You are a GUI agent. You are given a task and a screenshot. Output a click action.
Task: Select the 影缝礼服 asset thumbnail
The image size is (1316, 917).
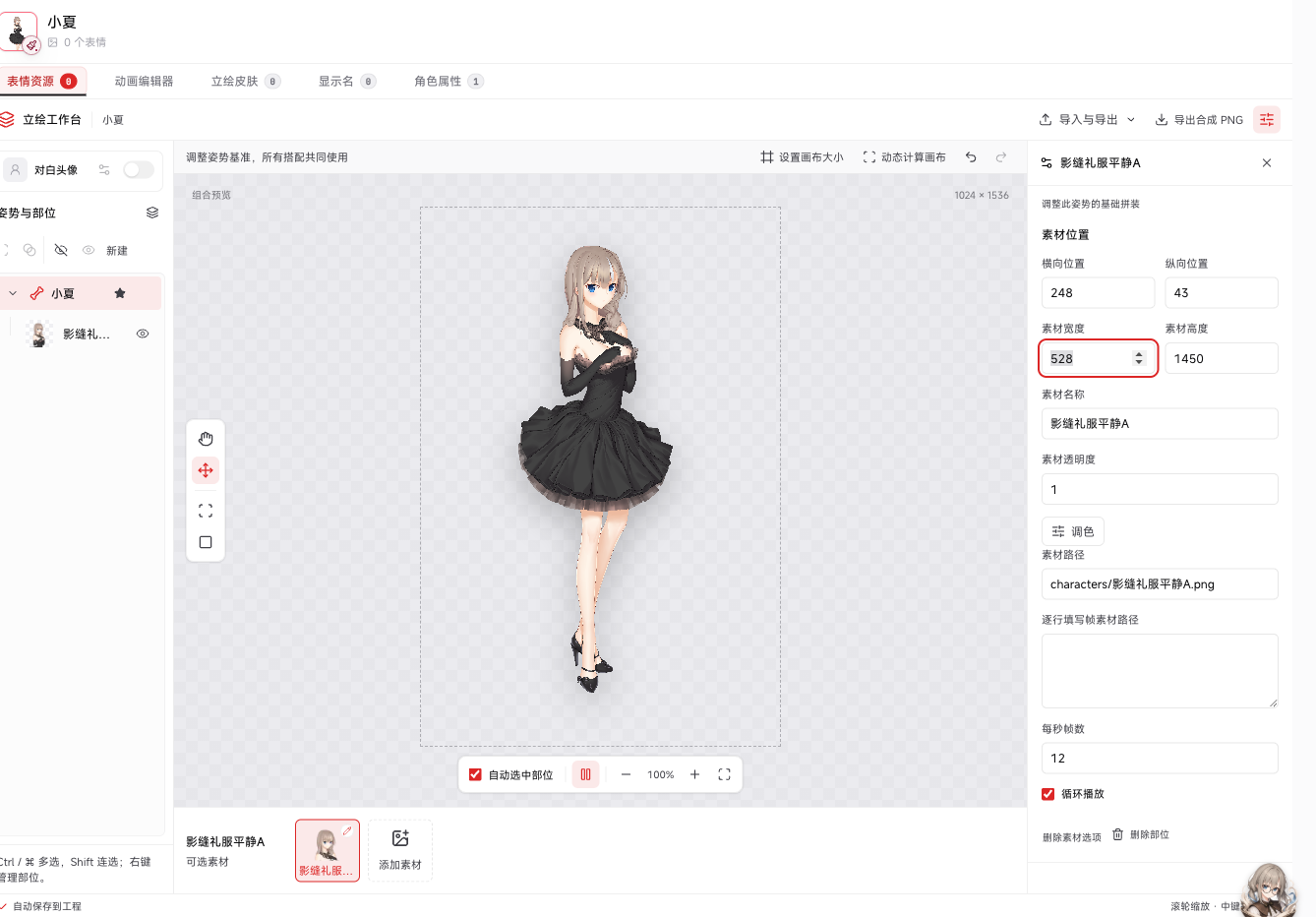tap(328, 850)
